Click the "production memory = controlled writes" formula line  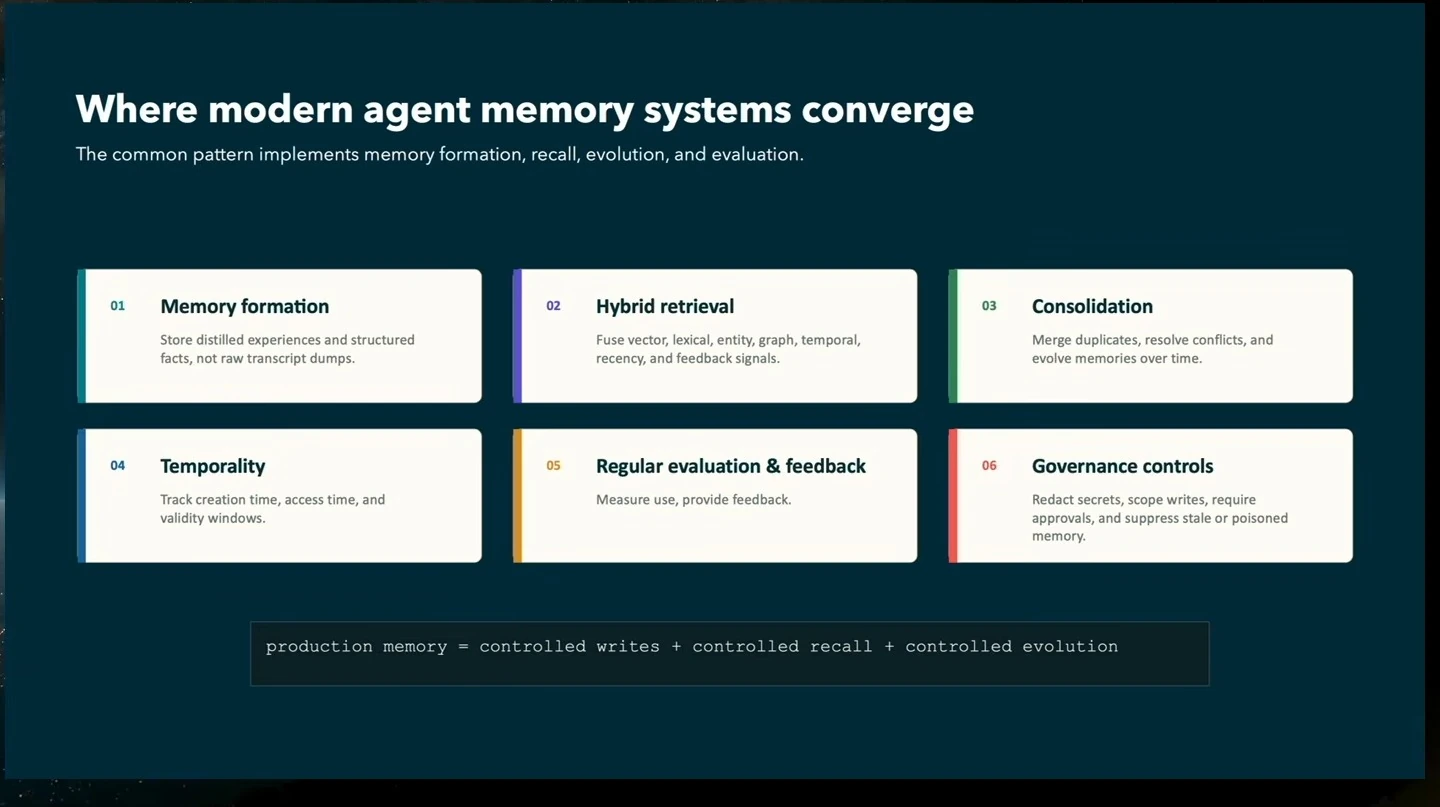tap(692, 647)
